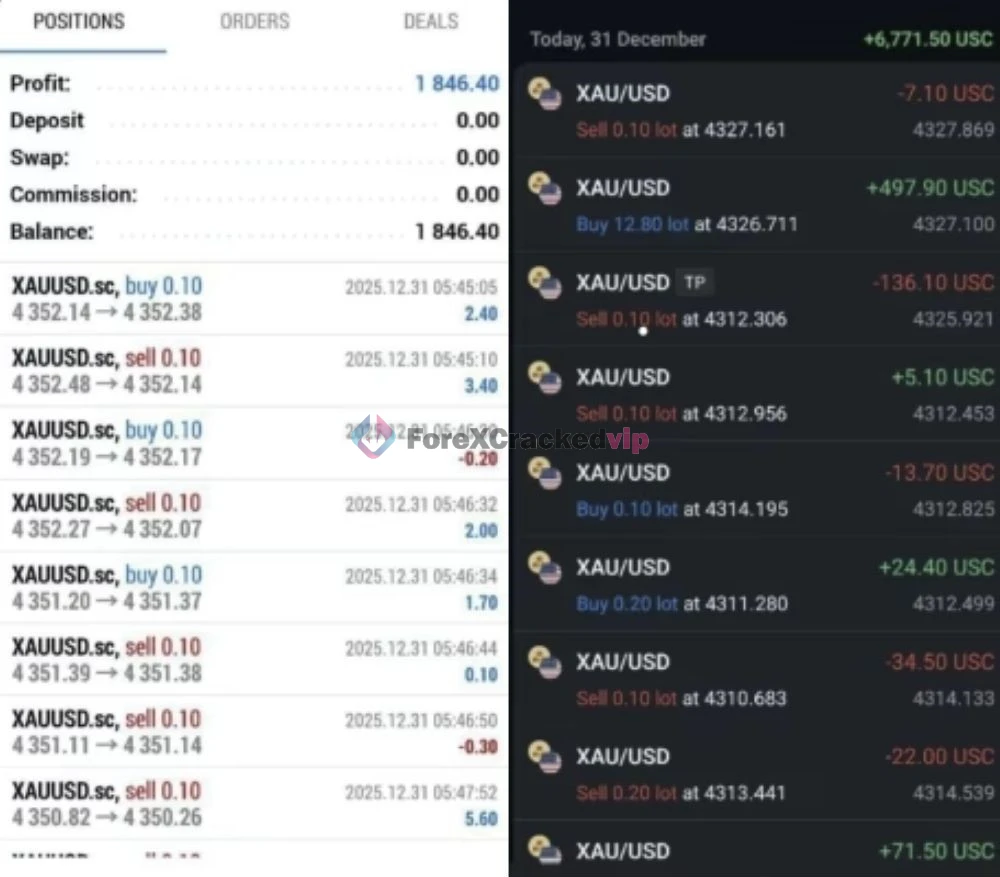Screen dimensions: 1000x877
Task: Click XAU/USD icon of Buy 12.80 lot trade
Action: 545,188
